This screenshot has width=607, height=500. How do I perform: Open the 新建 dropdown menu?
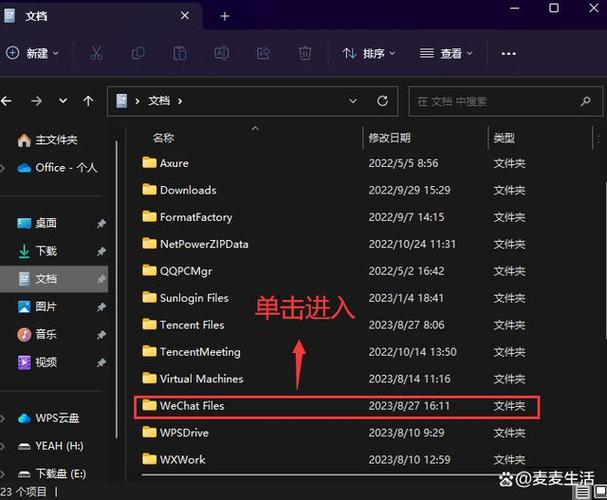click(33, 53)
